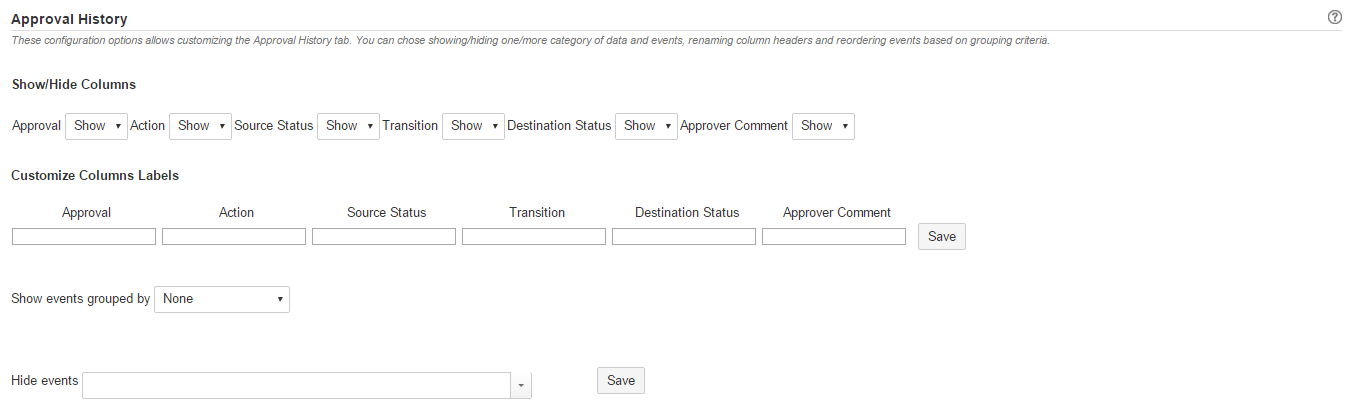This screenshot has width=1354, height=414.
Task: Save the customized column labels
Action: tap(942, 237)
